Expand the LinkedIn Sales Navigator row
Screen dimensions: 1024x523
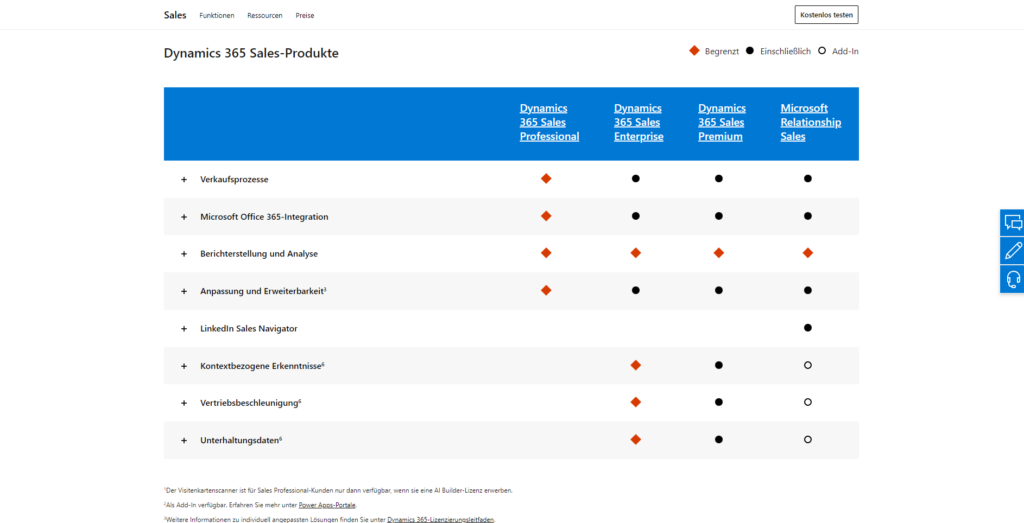click(184, 328)
